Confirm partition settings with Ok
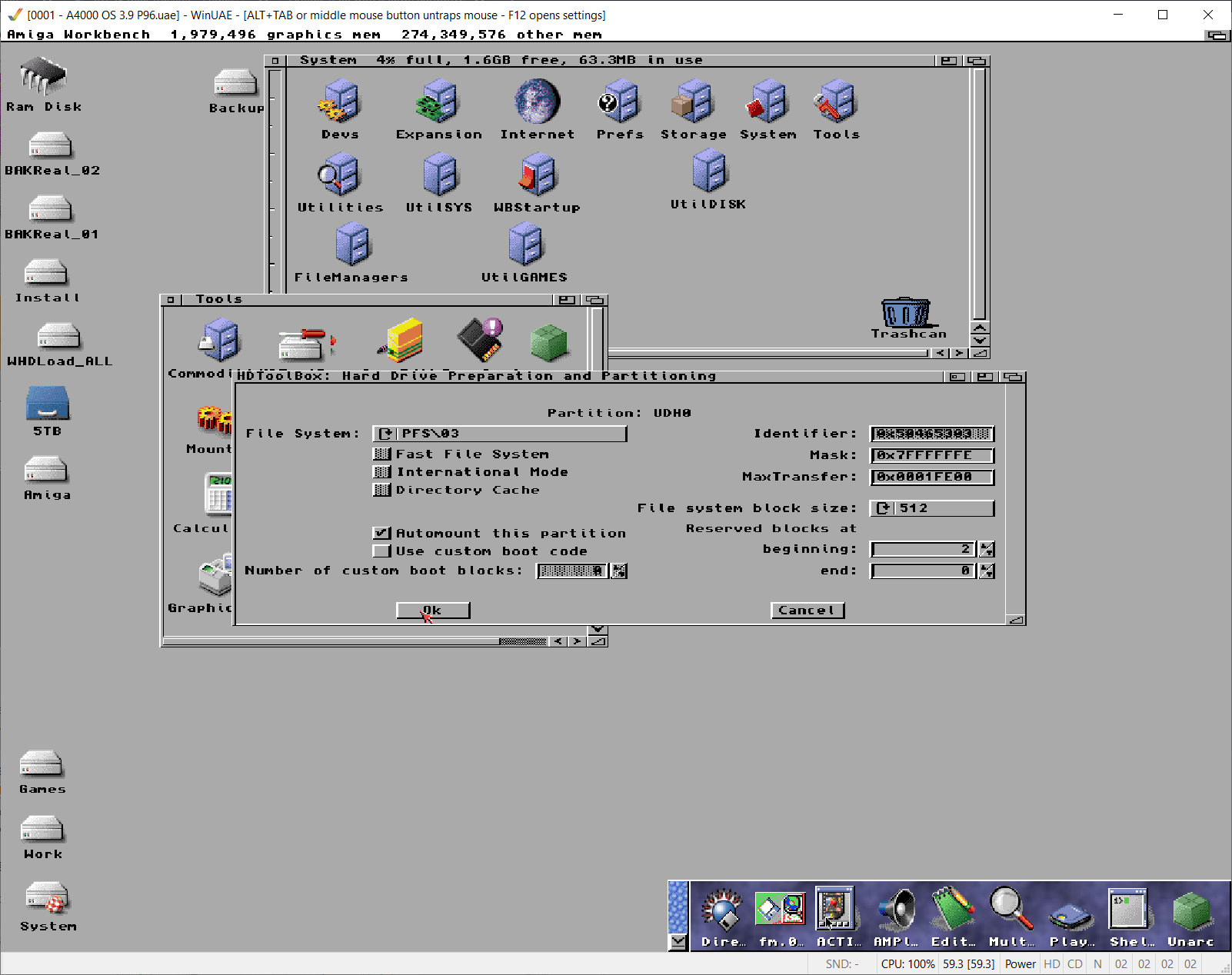 point(433,610)
